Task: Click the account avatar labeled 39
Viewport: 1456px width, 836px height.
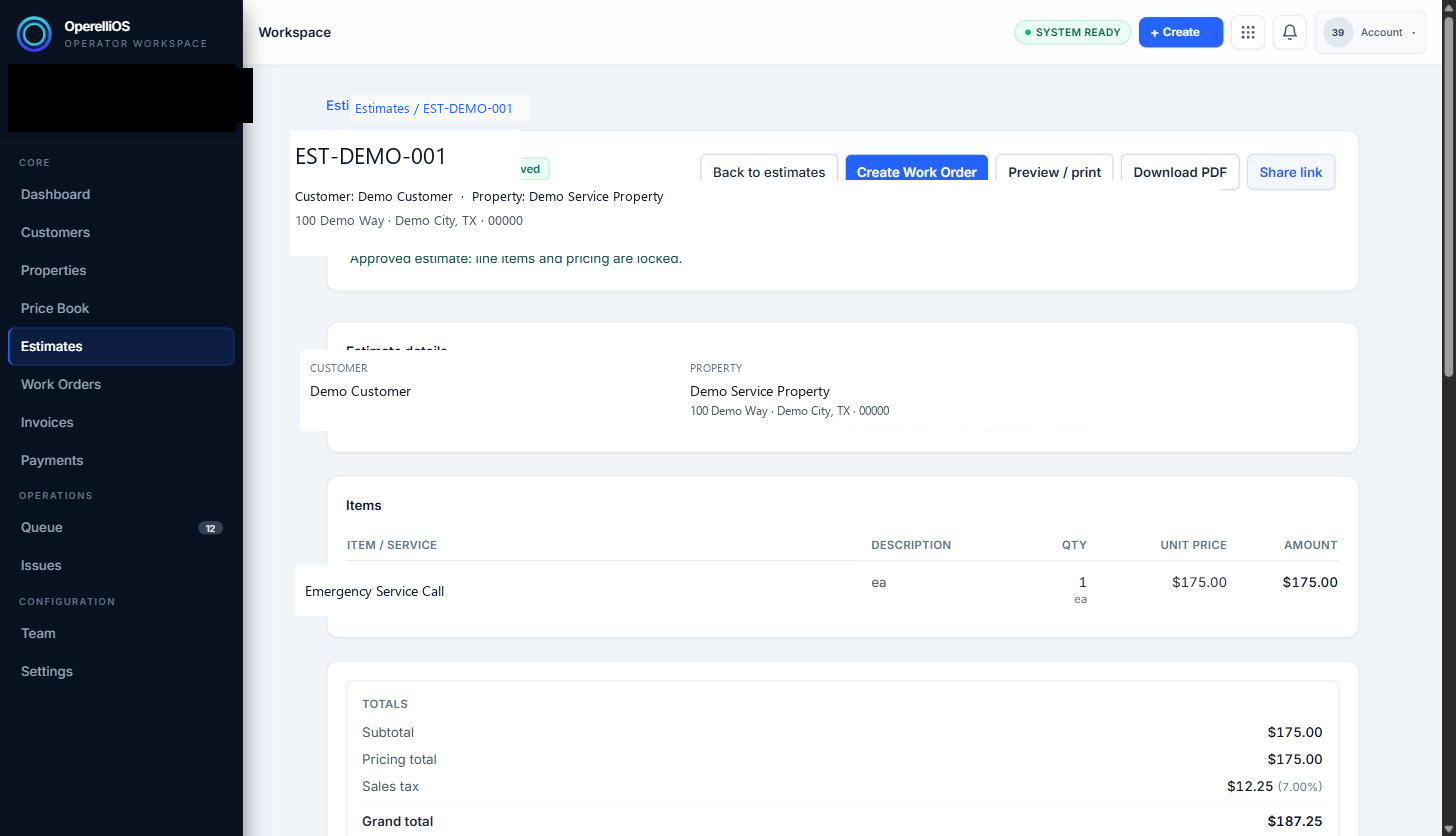Action: [x=1338, y=32]
